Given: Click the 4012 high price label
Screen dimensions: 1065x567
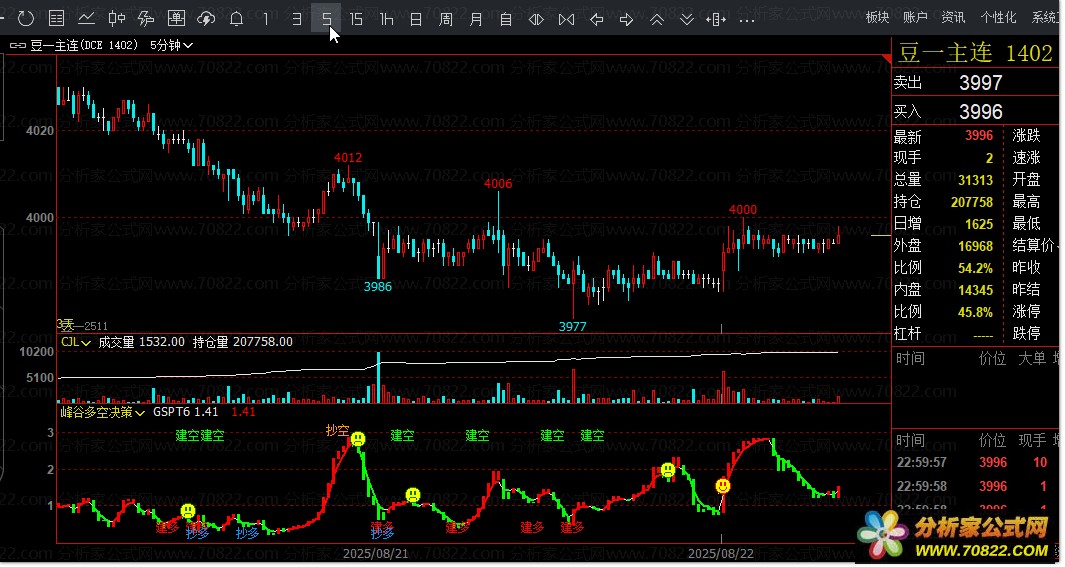Looking at the screenshot, I should click(x=348, y=158).
